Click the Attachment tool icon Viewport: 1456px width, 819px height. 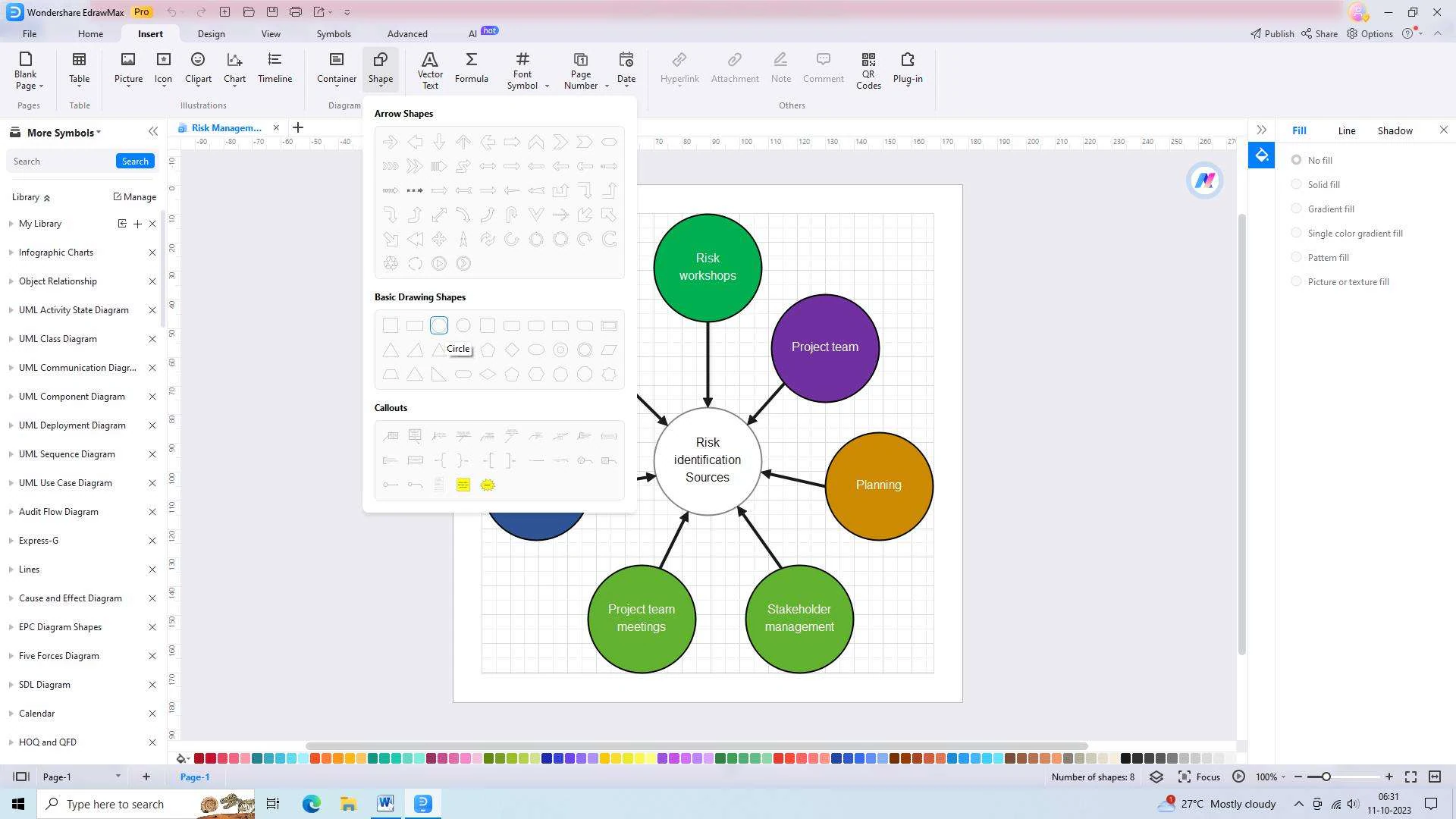point(734,66)
